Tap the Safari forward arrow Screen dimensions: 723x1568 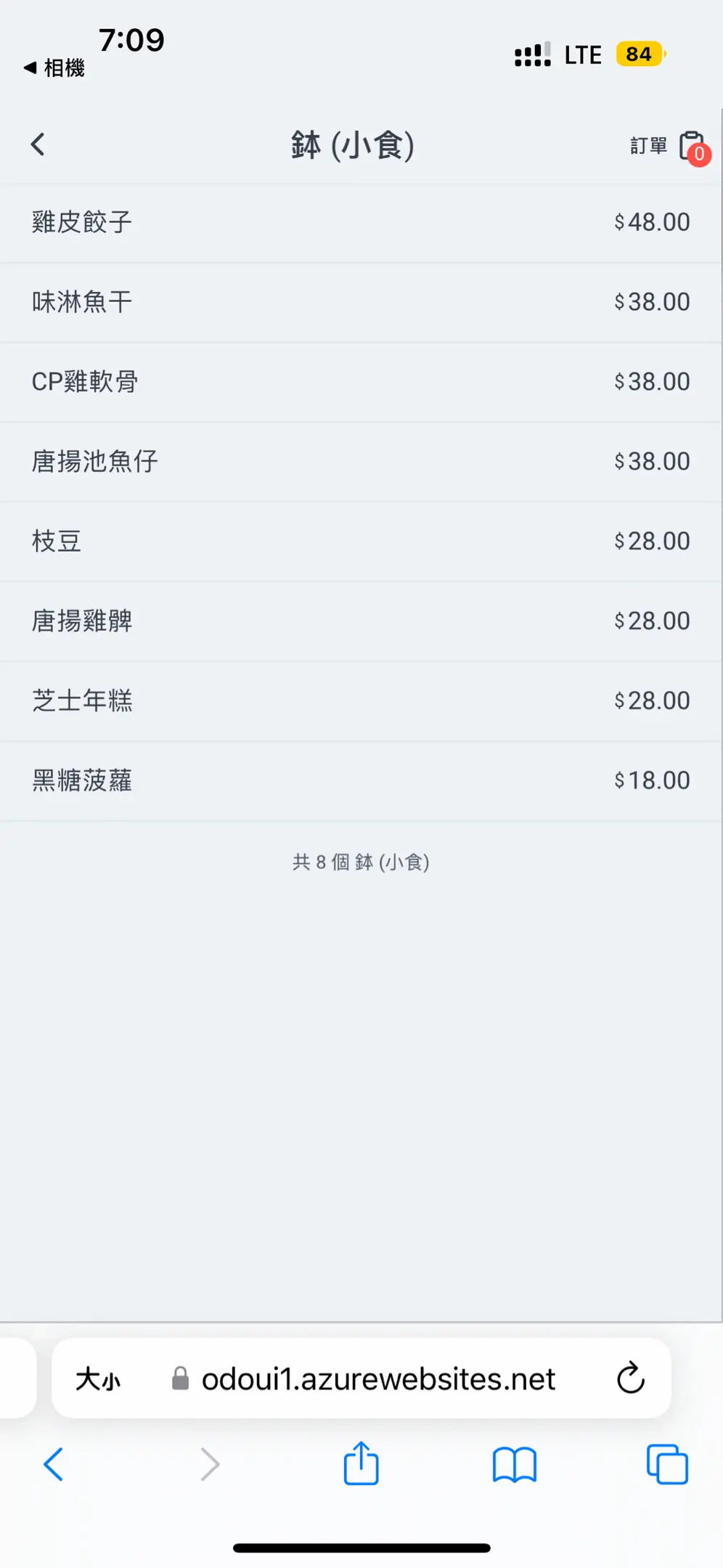coord(210,1464)
